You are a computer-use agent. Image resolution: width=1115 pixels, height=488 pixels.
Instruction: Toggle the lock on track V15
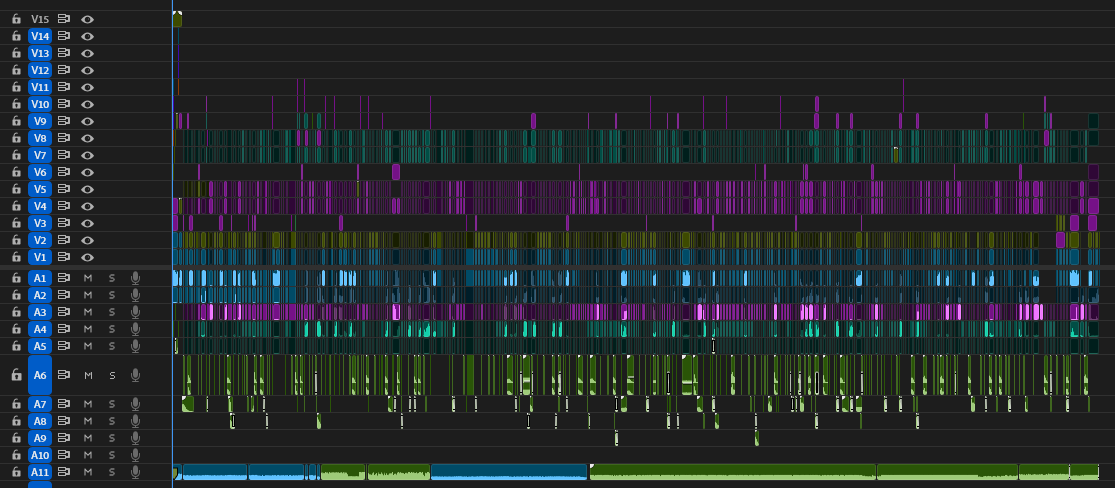(16, 19)
